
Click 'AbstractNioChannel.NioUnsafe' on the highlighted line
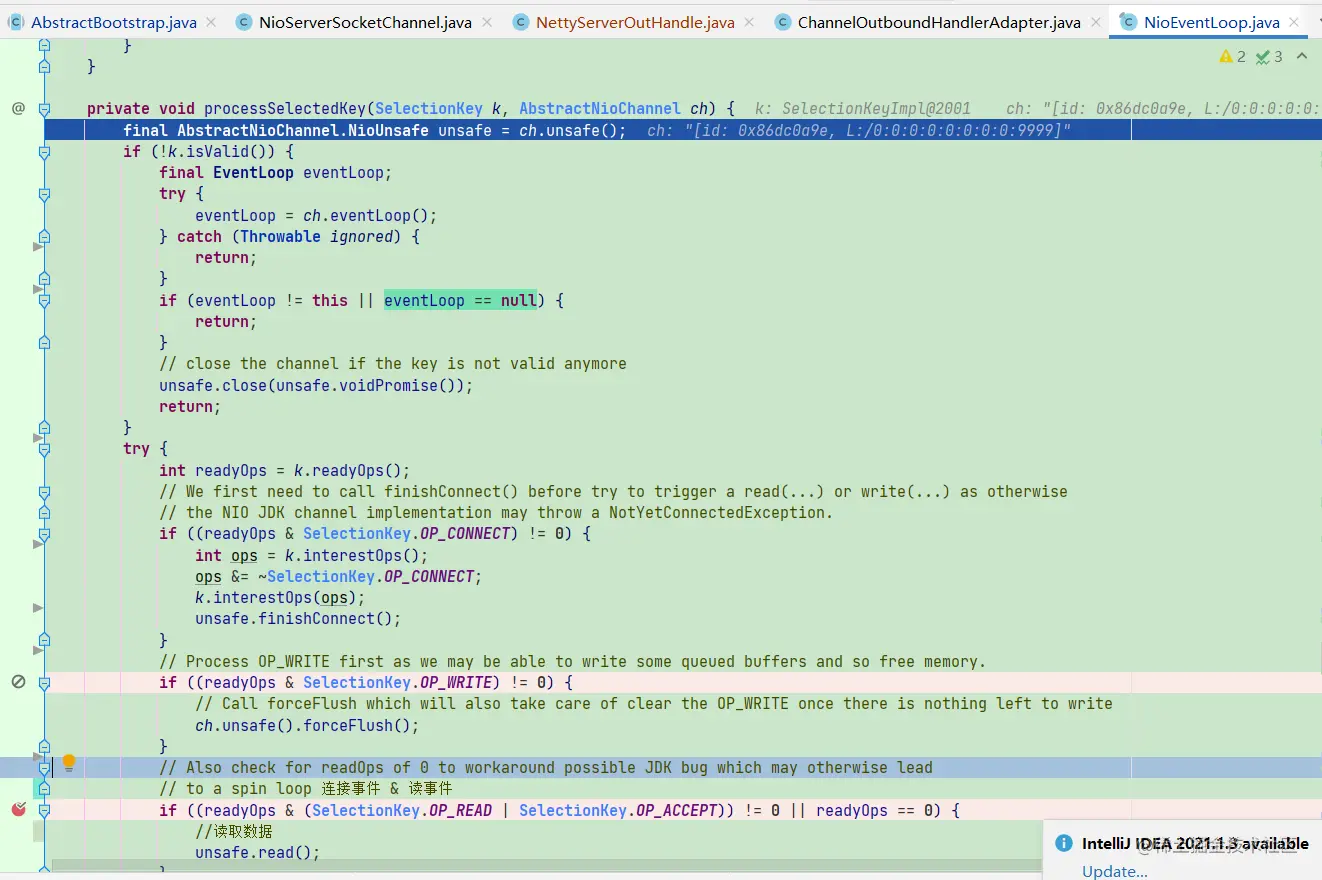click(x=303, y=130)
